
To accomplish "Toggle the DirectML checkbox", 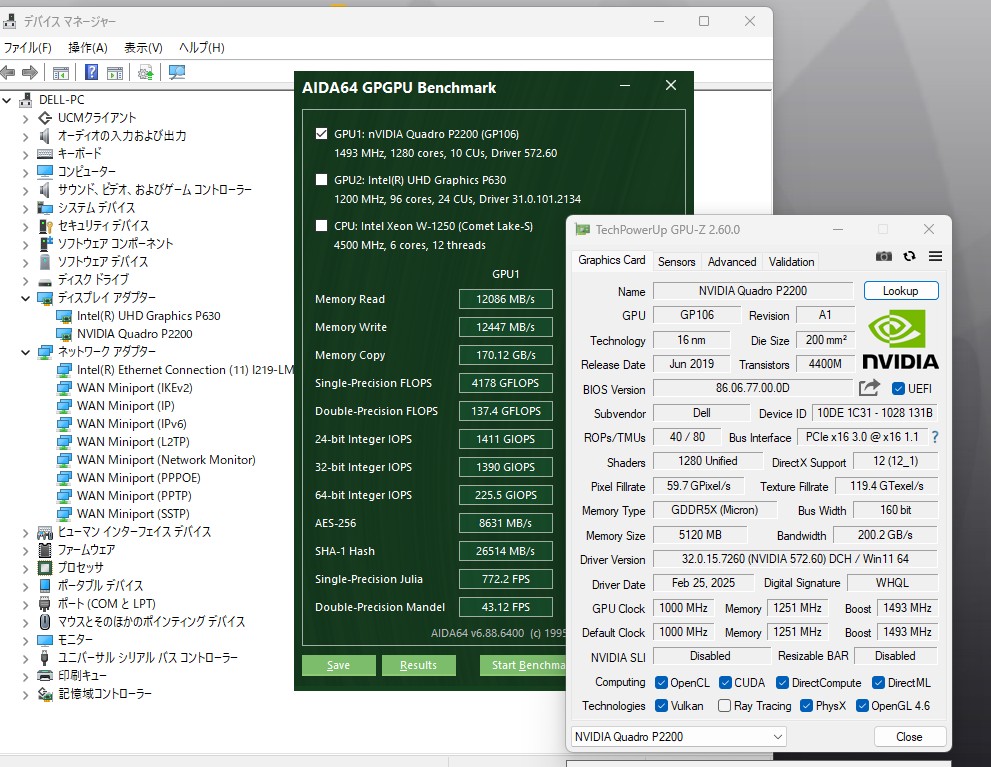I will click(879, 682).
